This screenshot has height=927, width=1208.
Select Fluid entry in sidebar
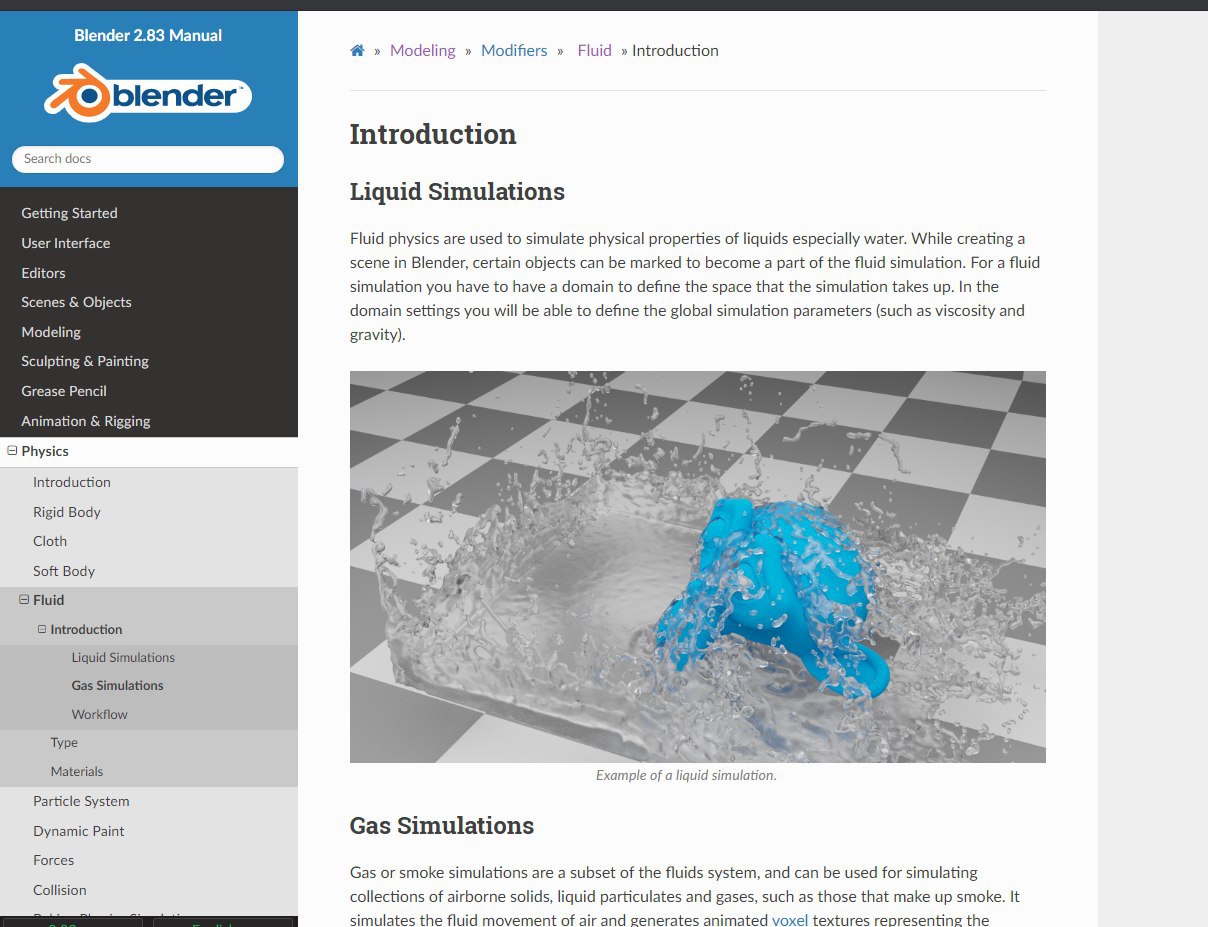click(x=48, y=600)
